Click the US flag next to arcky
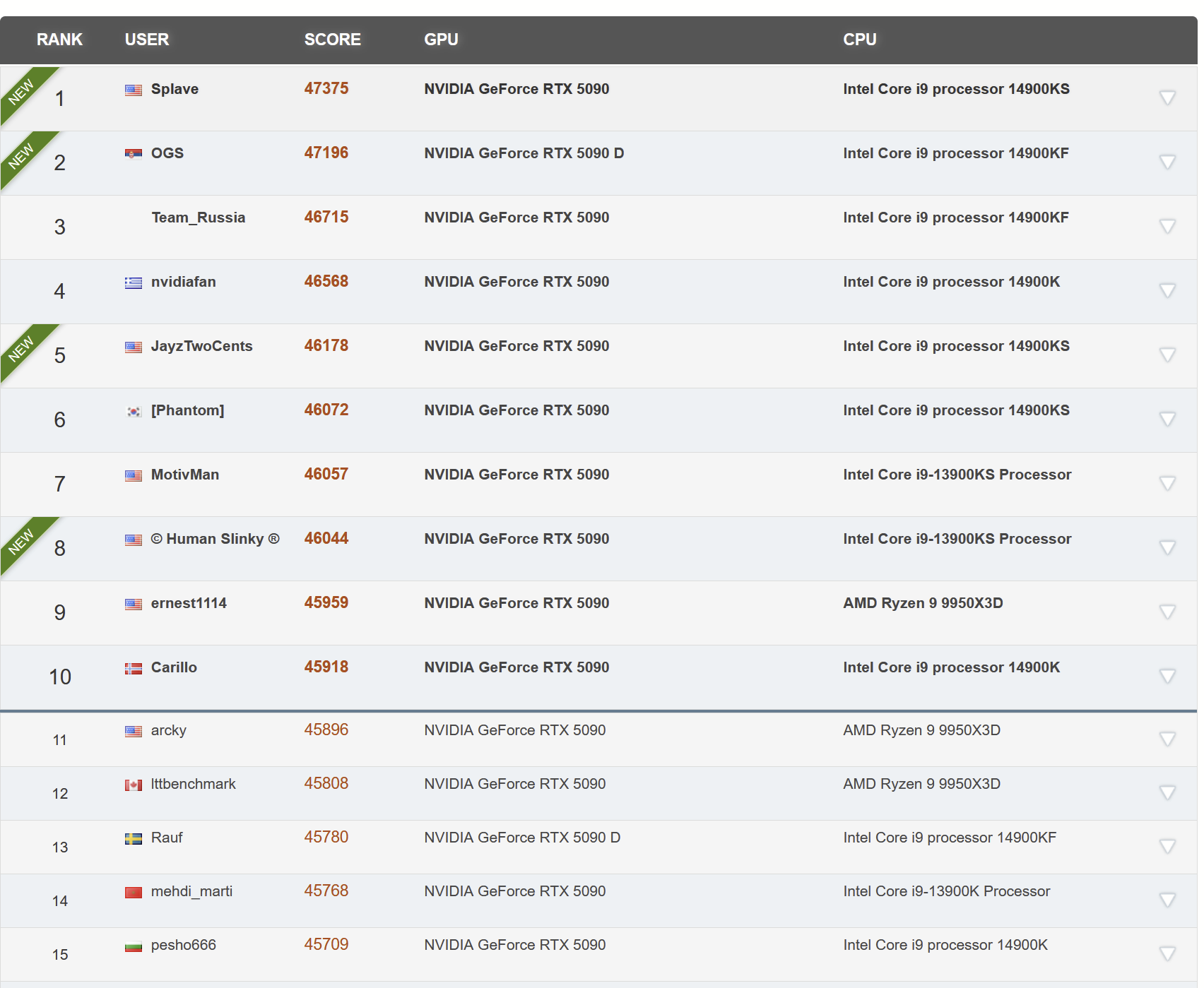The width and height of the screenshot is (1204, 988). (134, 731)
